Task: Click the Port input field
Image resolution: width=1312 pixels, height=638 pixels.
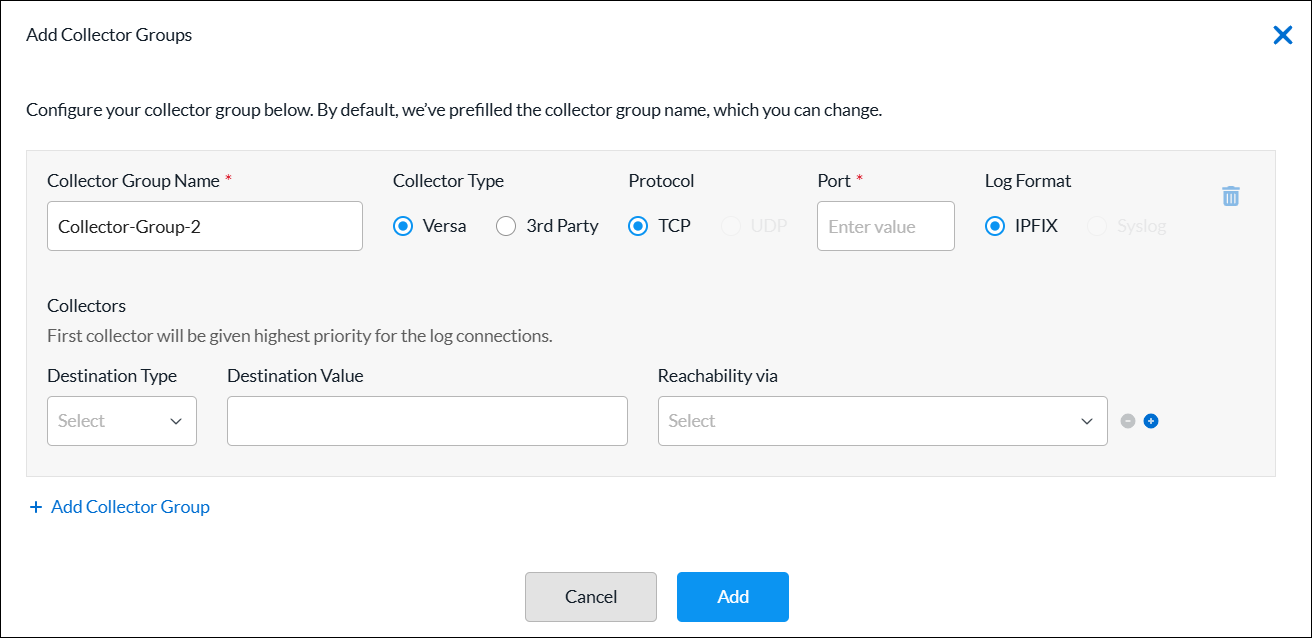Action: [x=886, y=226]
